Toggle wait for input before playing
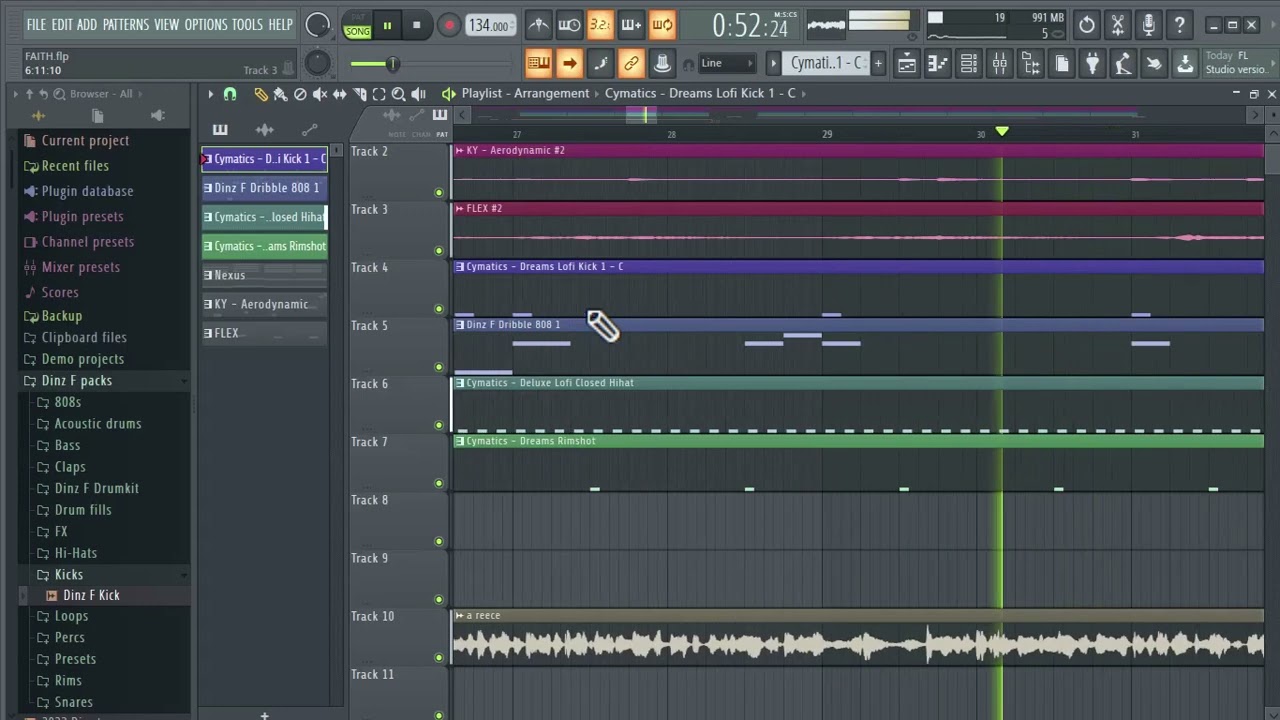 (569, 25)
